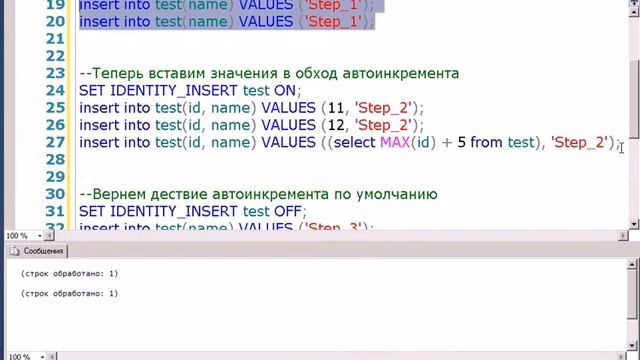Click the messages pane scrollbar up arrow

pos(632,264)
